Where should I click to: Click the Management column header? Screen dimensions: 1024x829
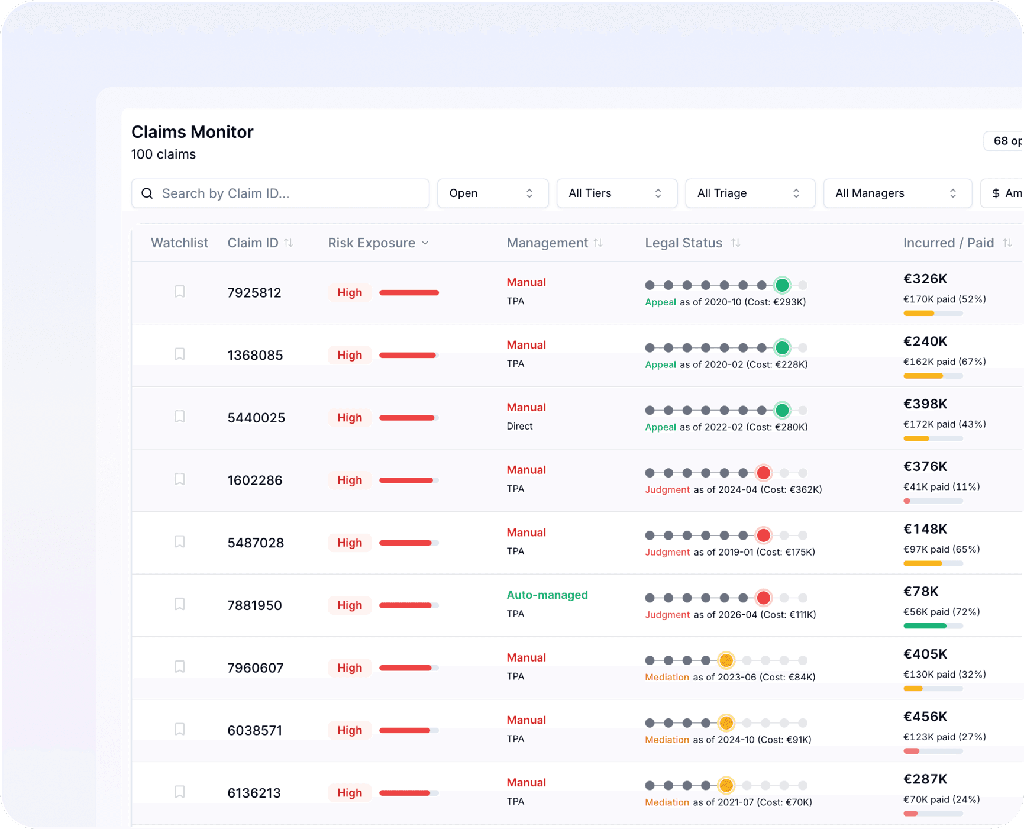point(547,243)
